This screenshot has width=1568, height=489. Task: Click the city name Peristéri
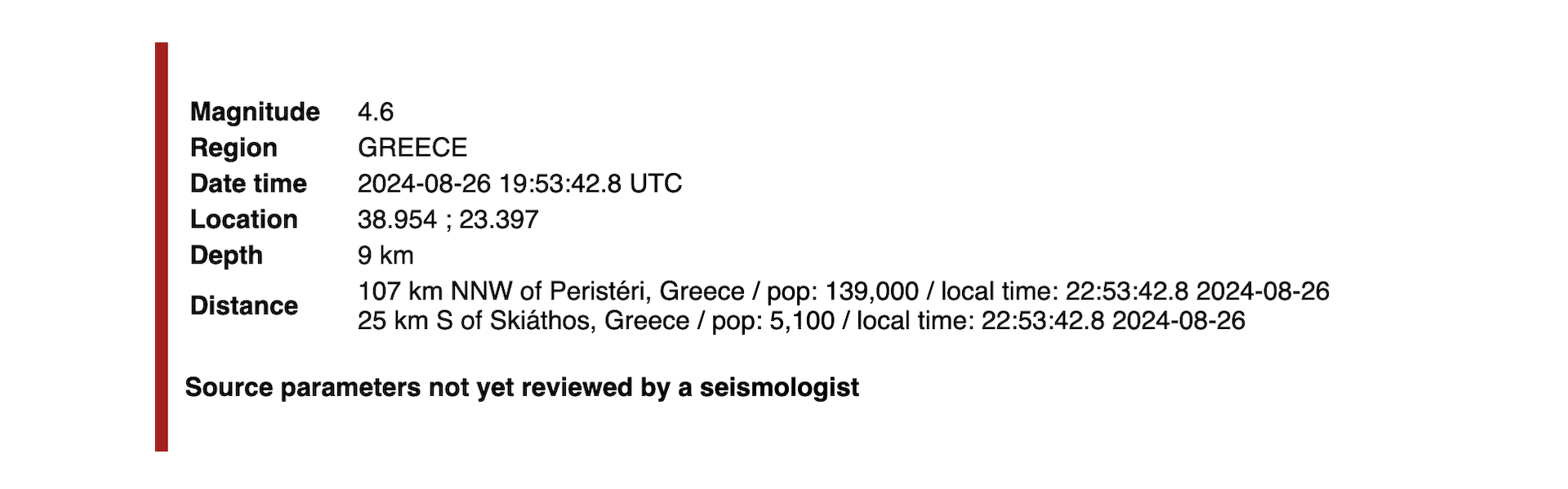pos(599,291)
